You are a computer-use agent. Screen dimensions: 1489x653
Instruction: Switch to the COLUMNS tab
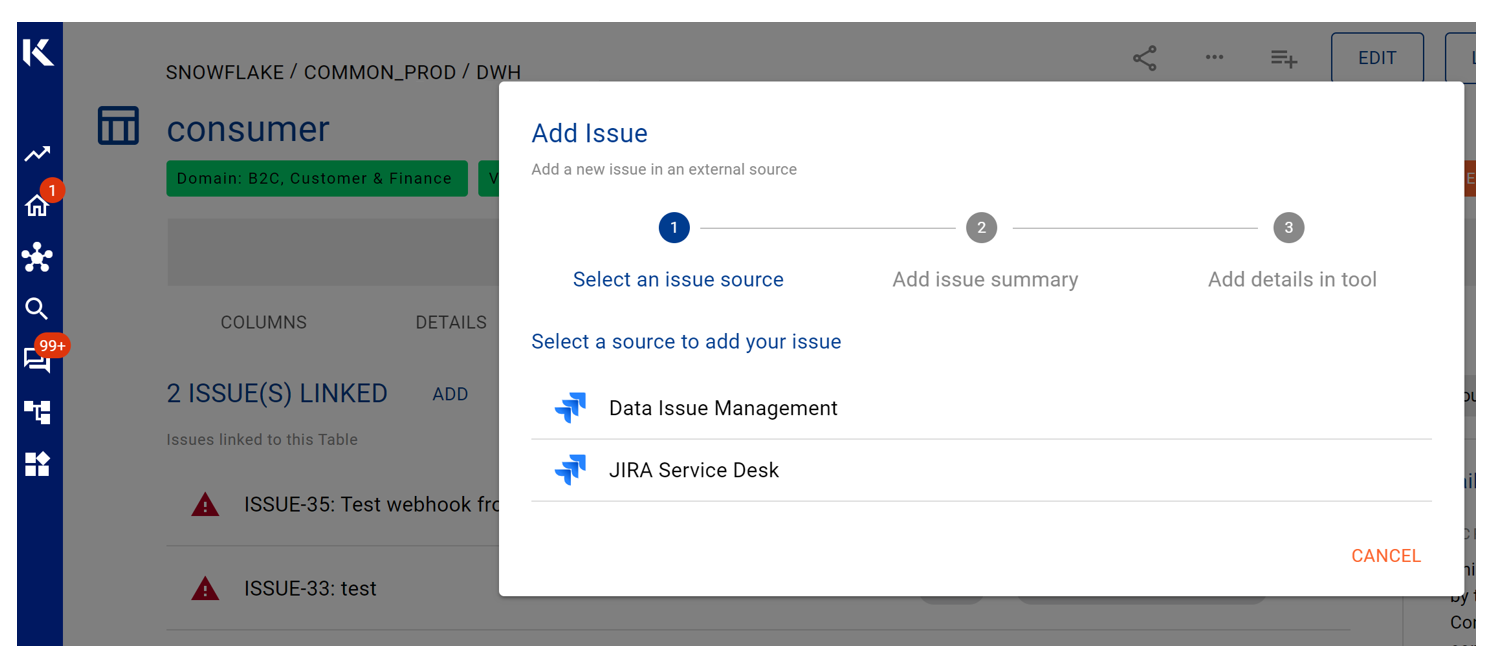[x=263, y=322]
